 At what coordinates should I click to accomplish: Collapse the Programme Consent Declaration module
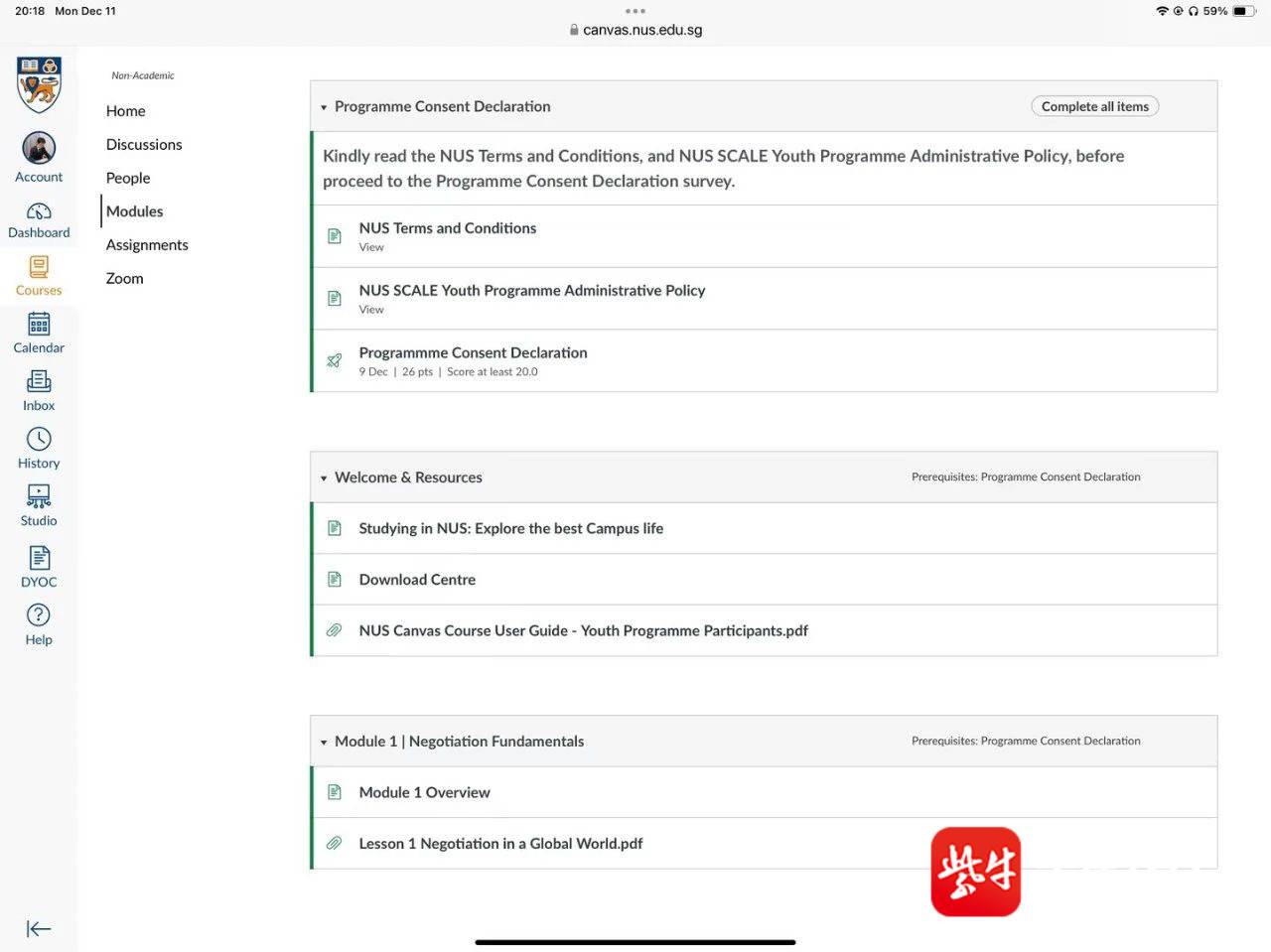[x=324, y=107]
